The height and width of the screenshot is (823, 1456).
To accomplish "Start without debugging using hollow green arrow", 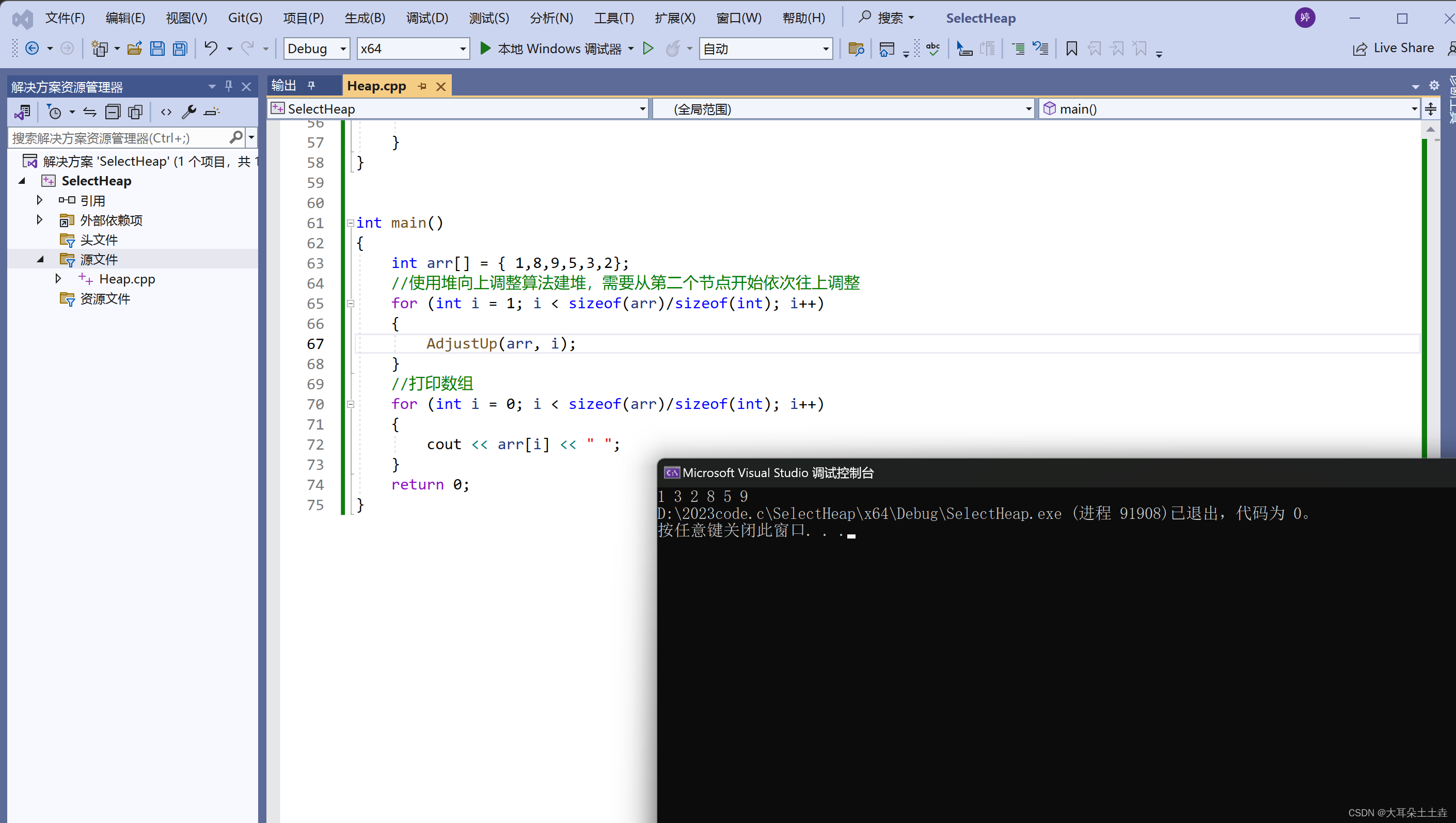I will point(648,49).
